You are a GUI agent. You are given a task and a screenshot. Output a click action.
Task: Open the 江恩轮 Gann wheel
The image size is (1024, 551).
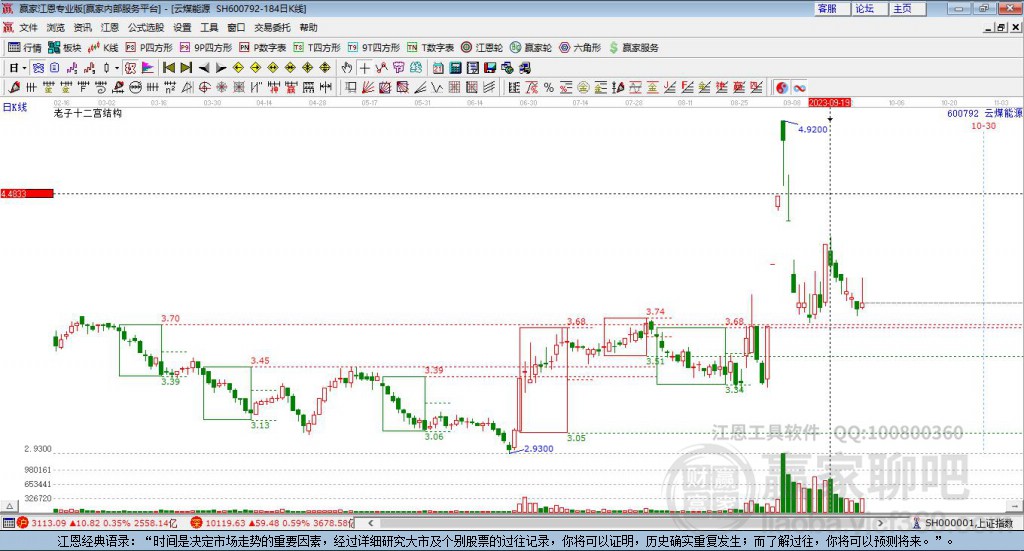coord(482,48)
